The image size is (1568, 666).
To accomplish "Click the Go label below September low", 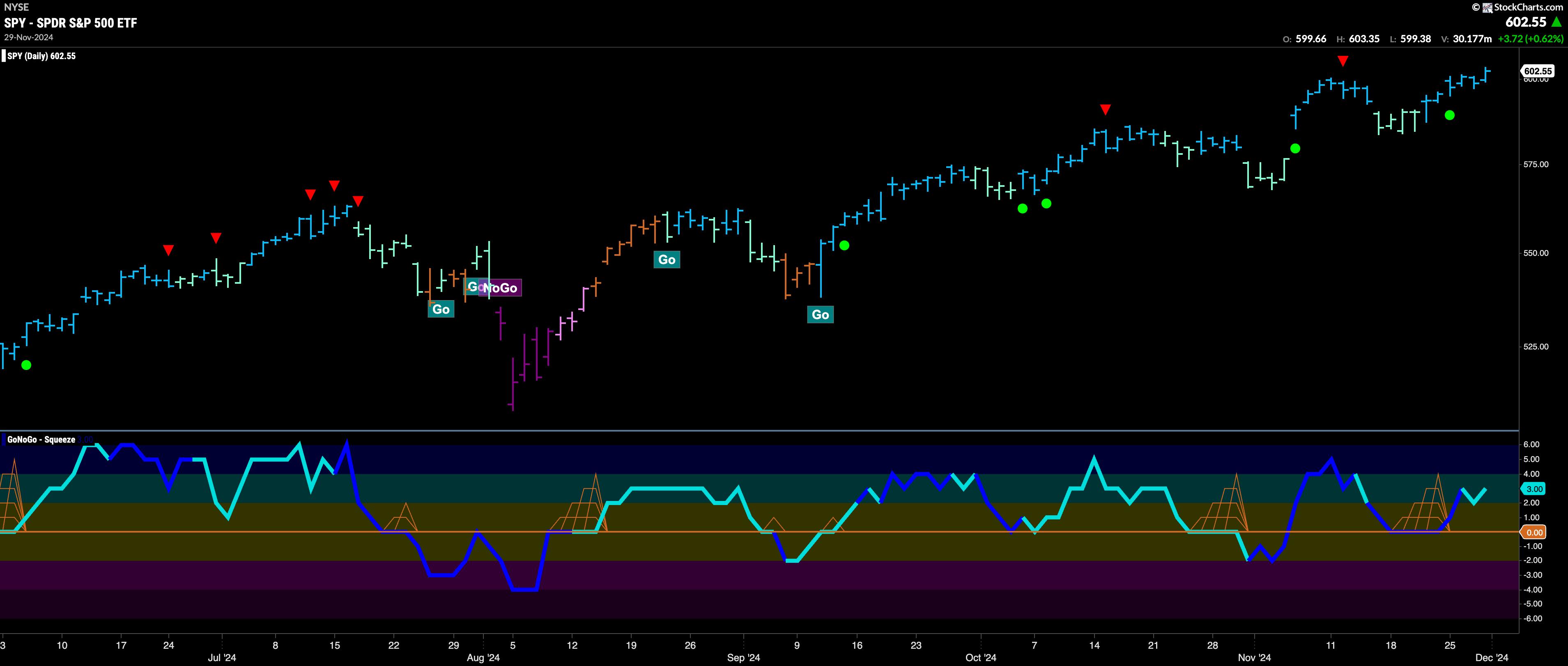I will tap(820, 315).
